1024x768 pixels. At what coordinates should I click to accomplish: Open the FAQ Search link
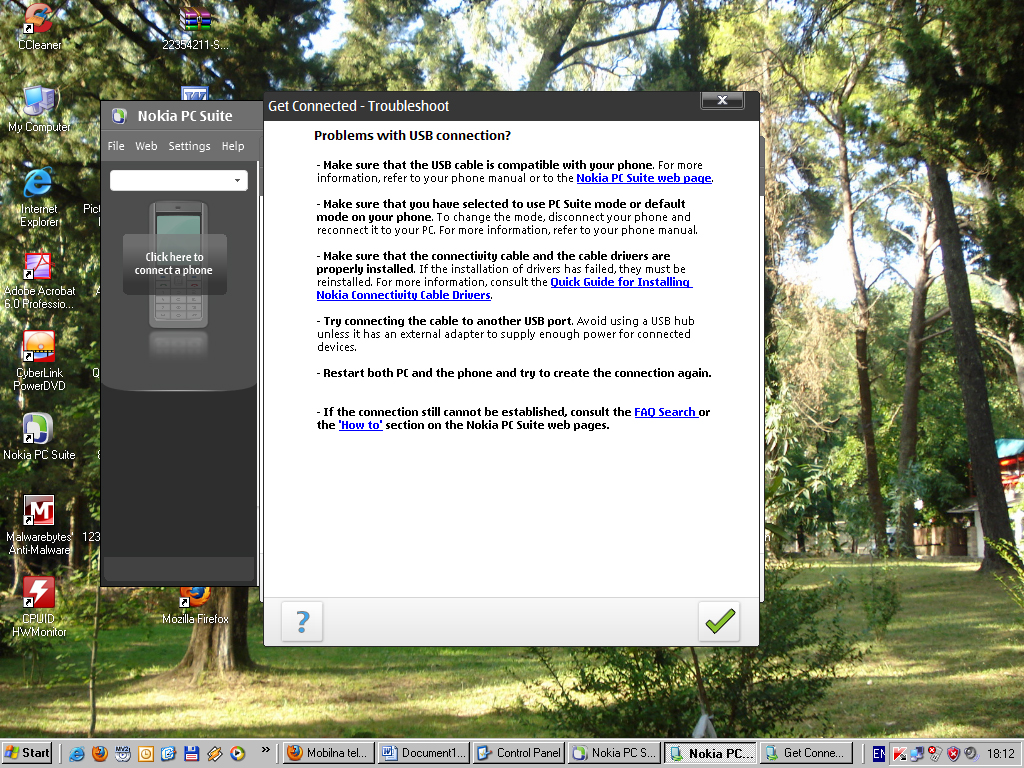(665, 412)
